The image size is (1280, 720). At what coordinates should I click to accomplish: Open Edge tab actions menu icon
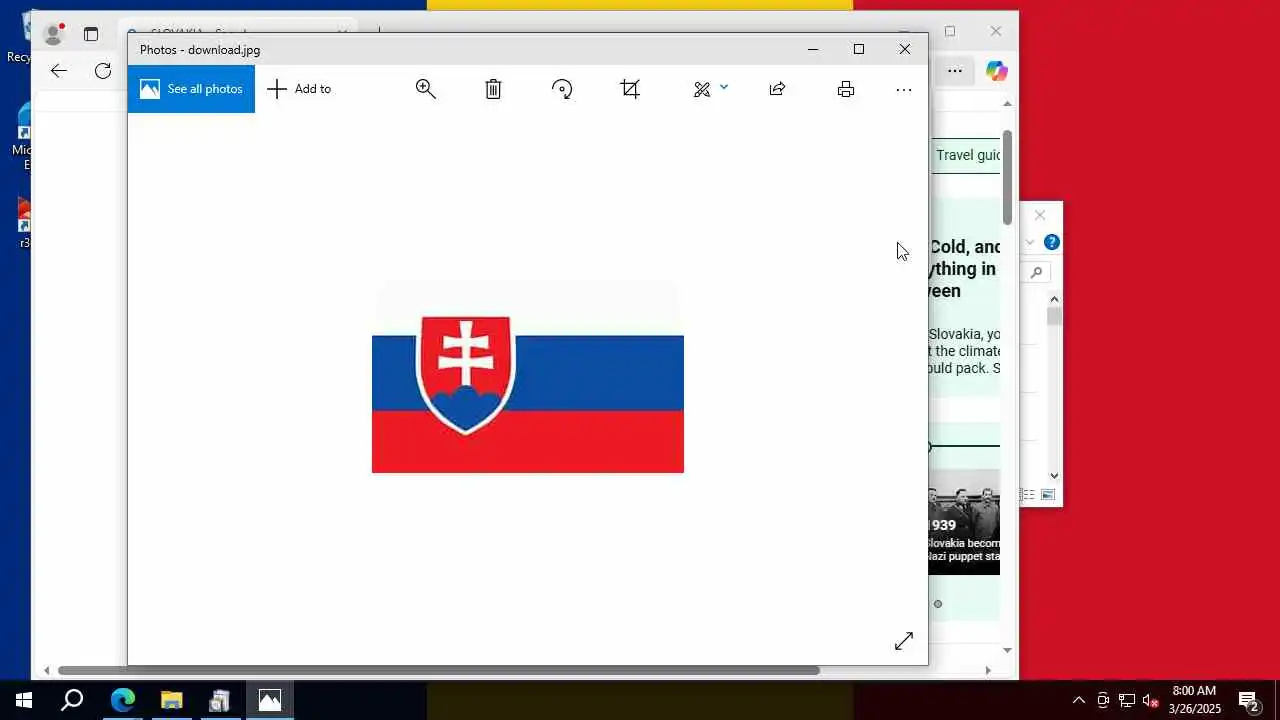[x=91, y=34]
